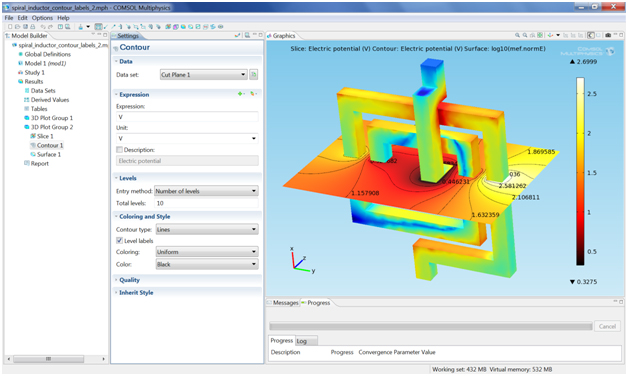The width and height of the screenshot is (628, 376).
Task: Click the Go to Default 3D View axes icon
Action: 550,35
